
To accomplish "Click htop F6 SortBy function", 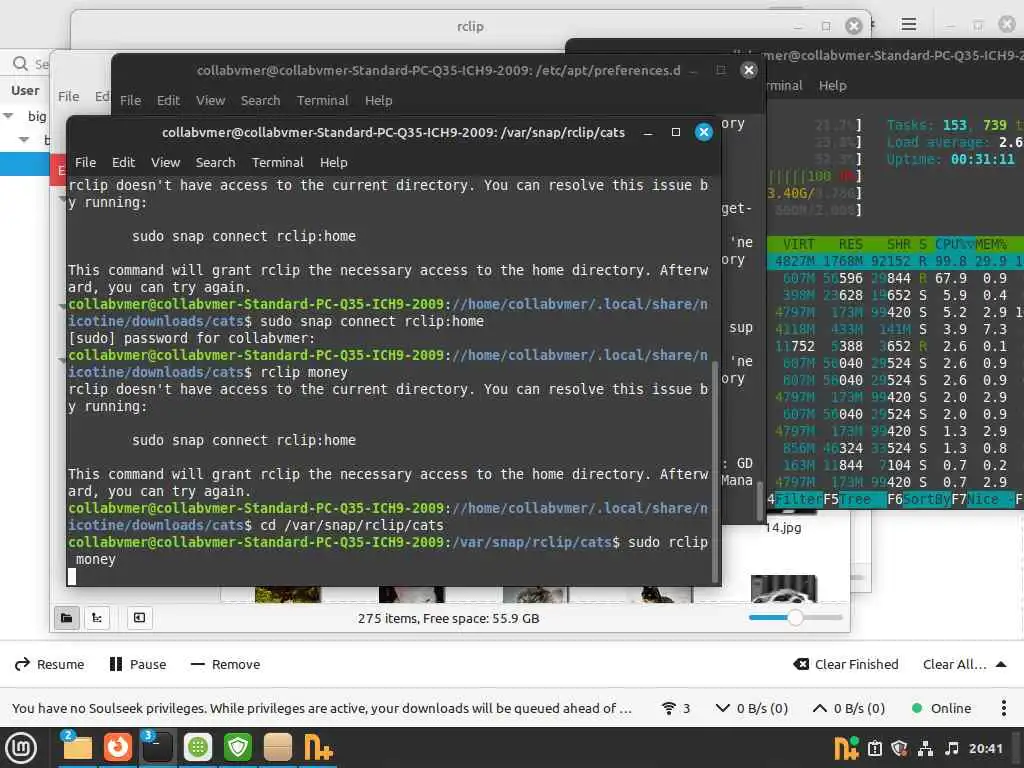I will click(919, 500).
